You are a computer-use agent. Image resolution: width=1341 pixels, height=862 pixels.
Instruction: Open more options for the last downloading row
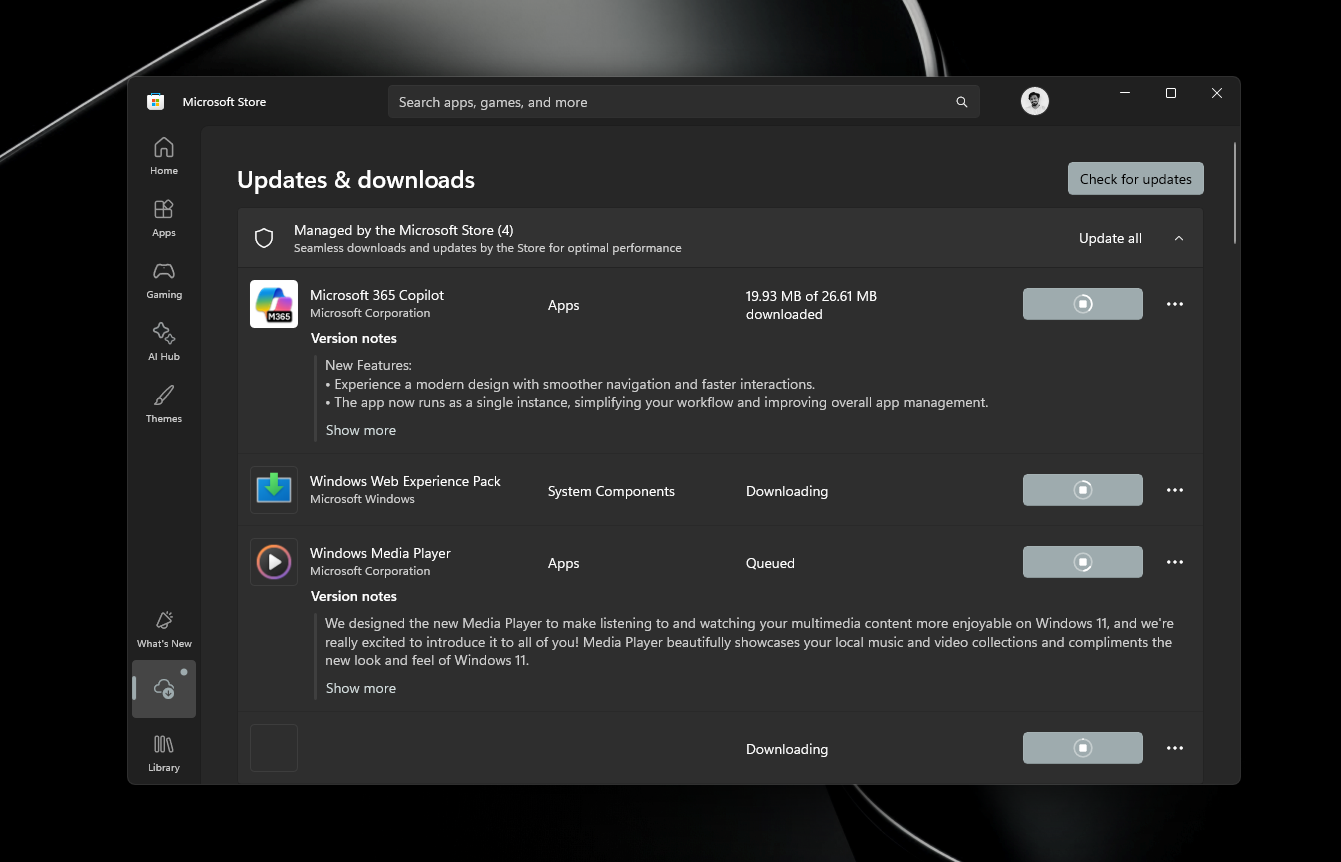coord(1175,748)
